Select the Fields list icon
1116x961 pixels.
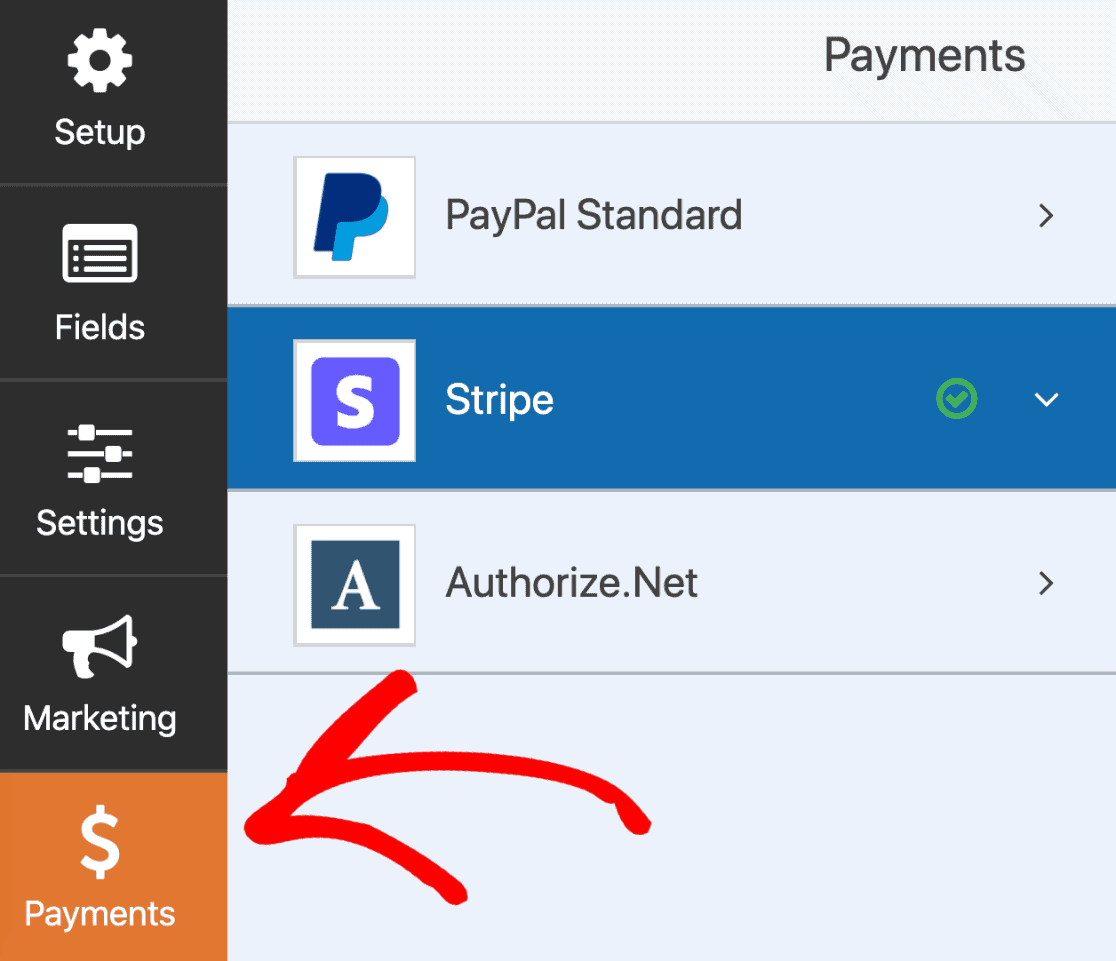click(100, 253)
